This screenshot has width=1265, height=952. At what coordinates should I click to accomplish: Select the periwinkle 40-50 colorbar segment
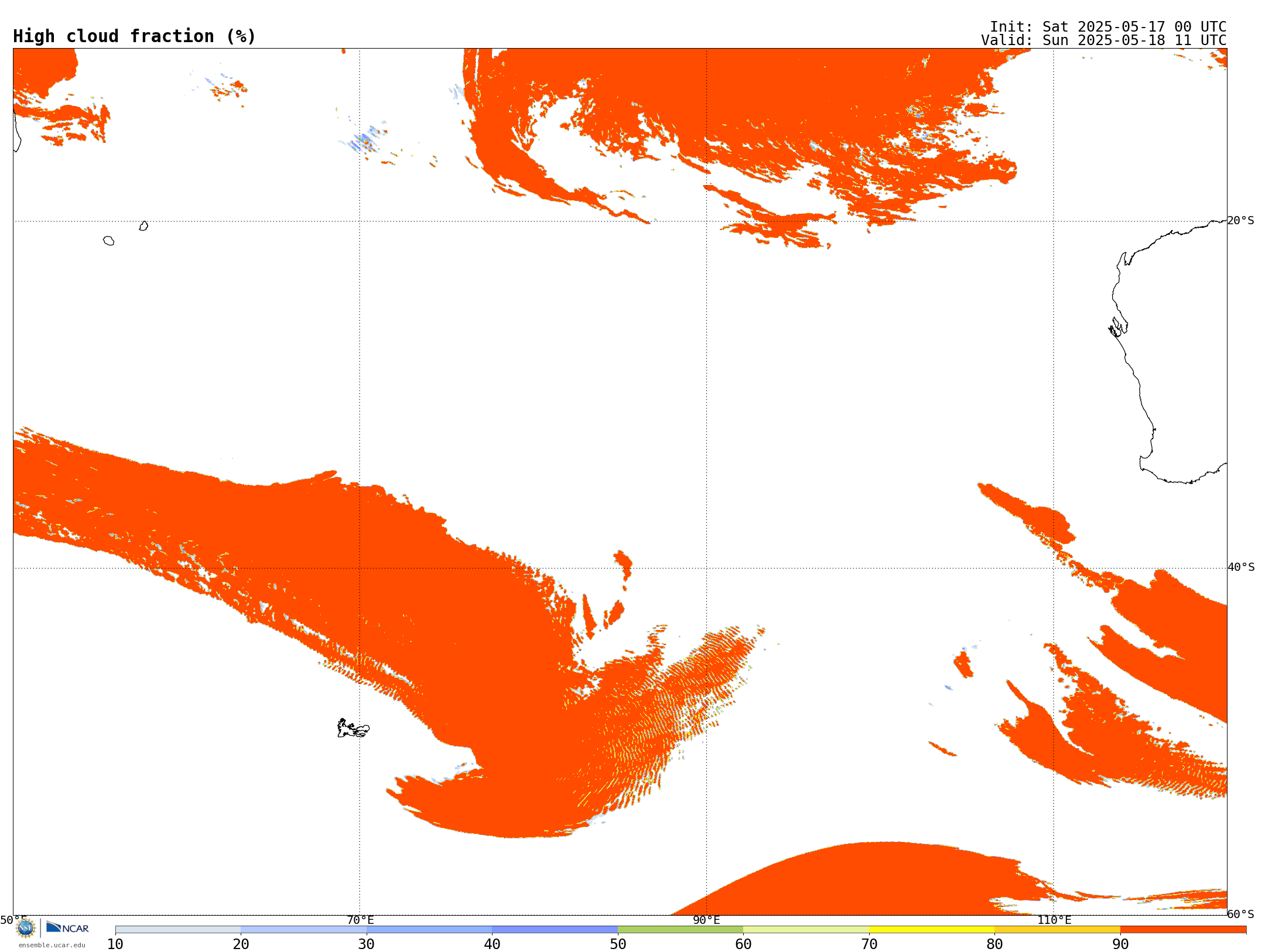[555, 930]
